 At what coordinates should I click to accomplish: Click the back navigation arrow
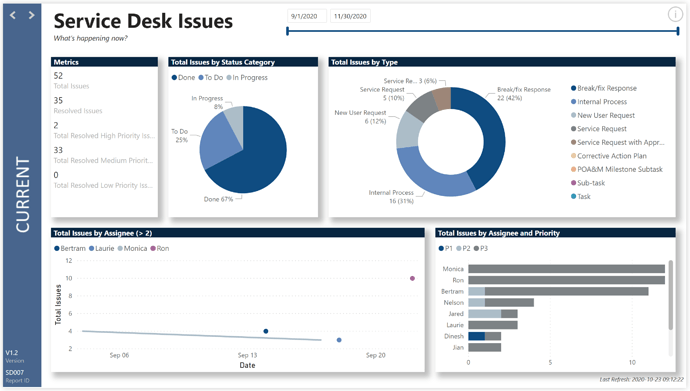[x=13, y=15]
